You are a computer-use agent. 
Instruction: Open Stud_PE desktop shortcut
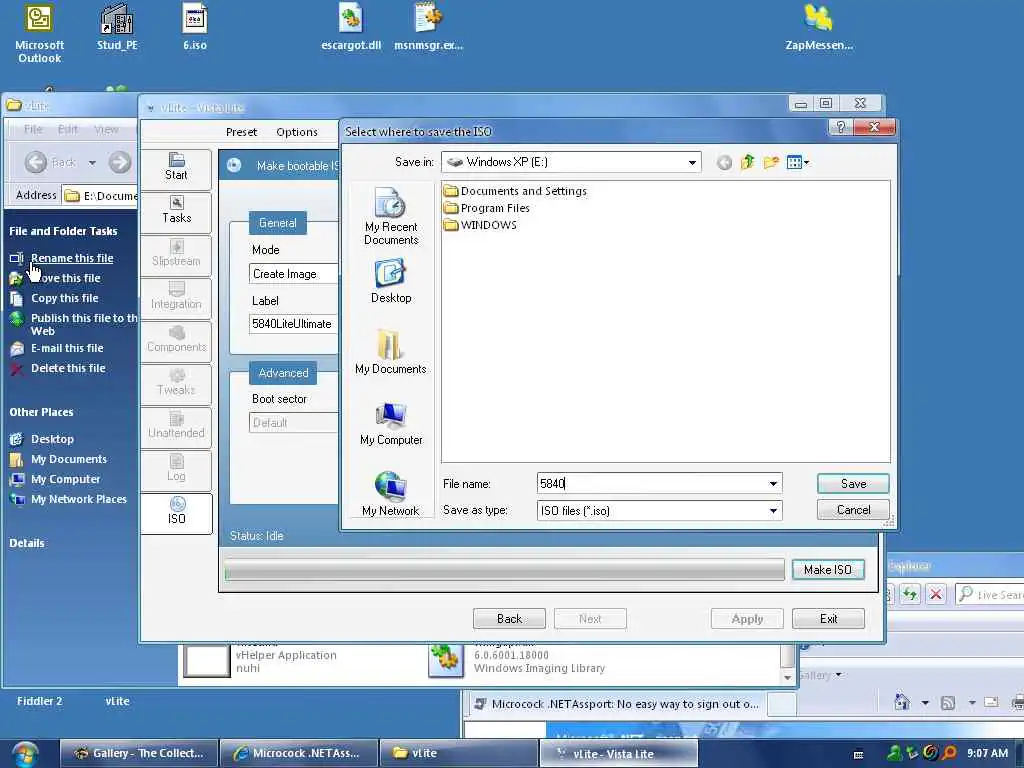click(x=117, y=27)
